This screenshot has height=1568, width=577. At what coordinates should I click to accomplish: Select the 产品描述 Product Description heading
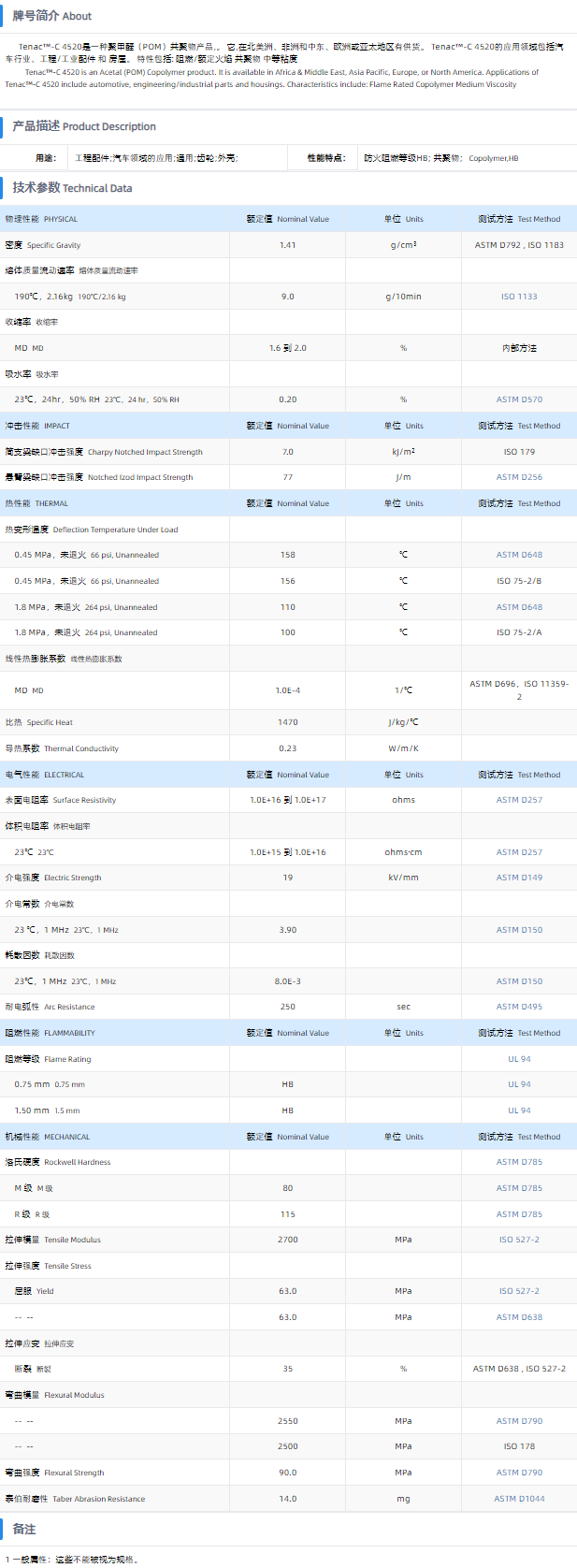[84, 126]
